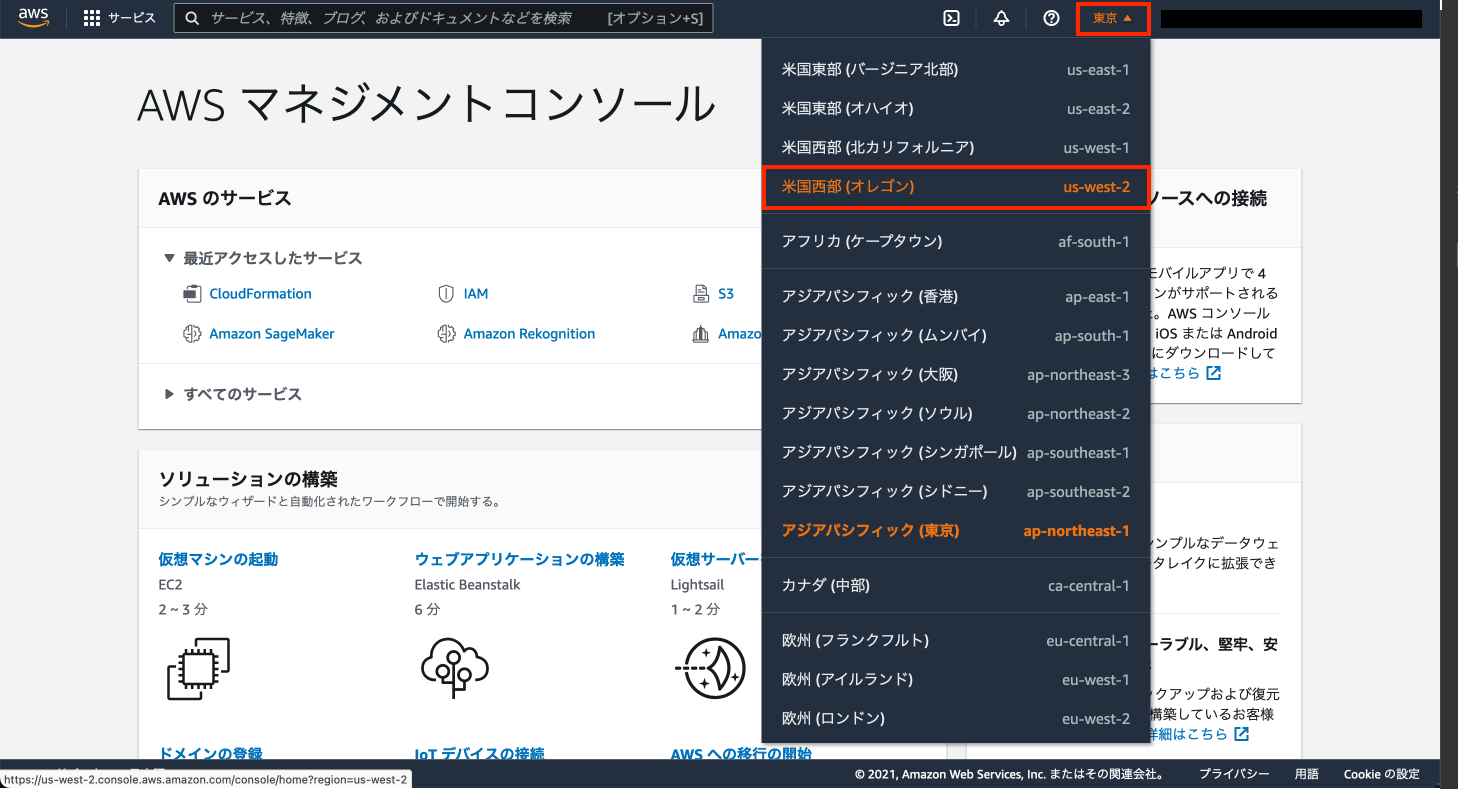Screen dimensions: 1458x789
Task: Click the AWS マネジメントコンソール heading
Action: [426, 104]
